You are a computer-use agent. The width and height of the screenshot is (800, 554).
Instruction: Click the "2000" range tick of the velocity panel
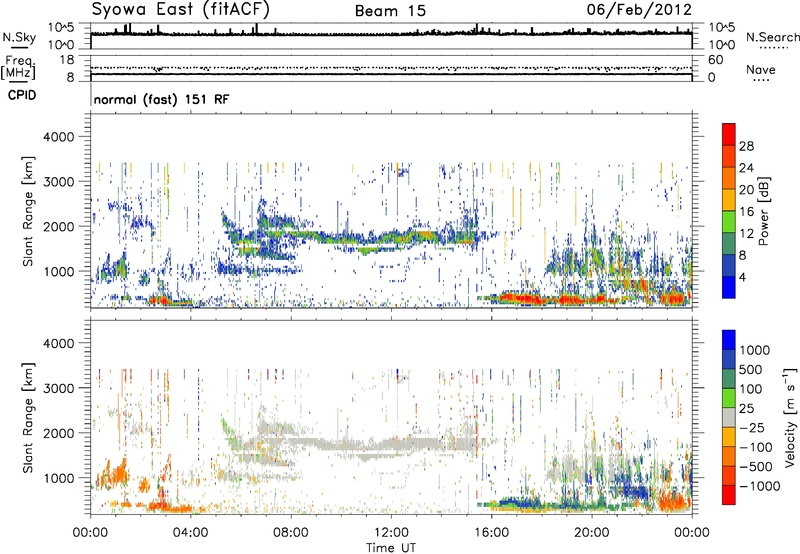pos(59,433)
